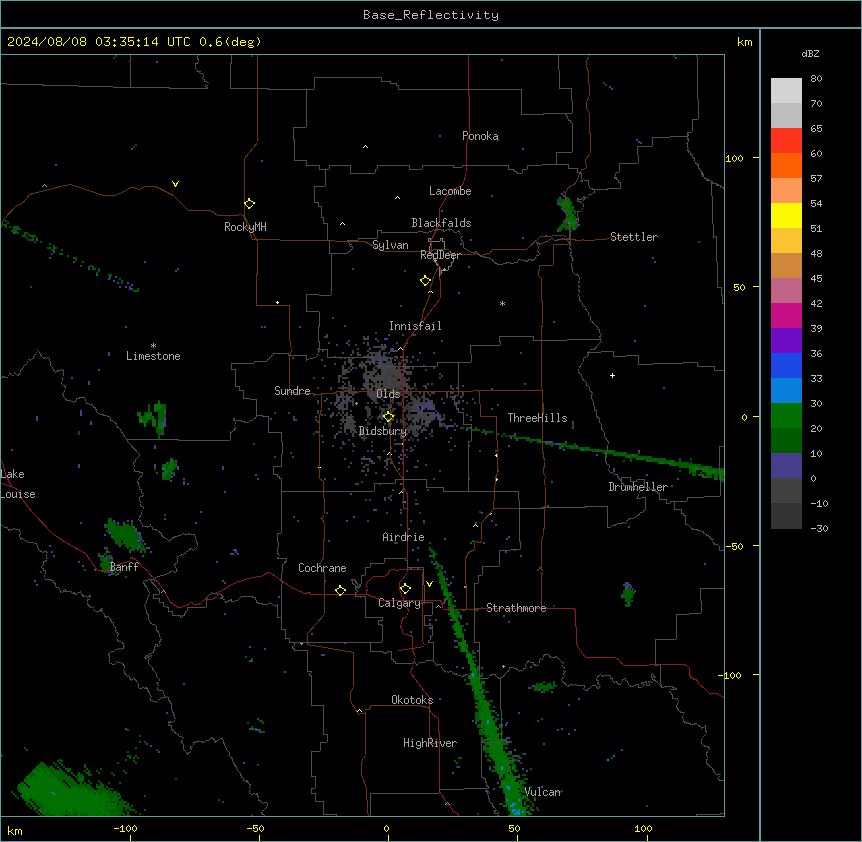The height and width of the screenshot is (842, 862).
Task: Select the blue 36 dBZ color swatch
Action: coord(786,365)
